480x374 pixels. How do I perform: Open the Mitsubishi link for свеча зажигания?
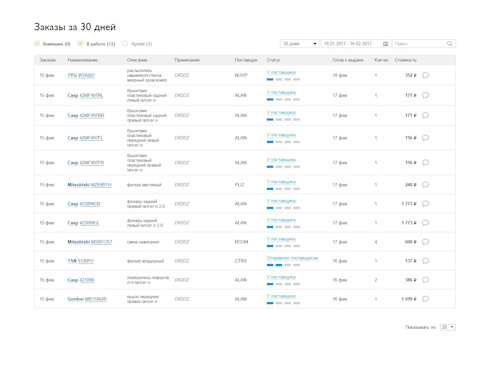[90, 242]
